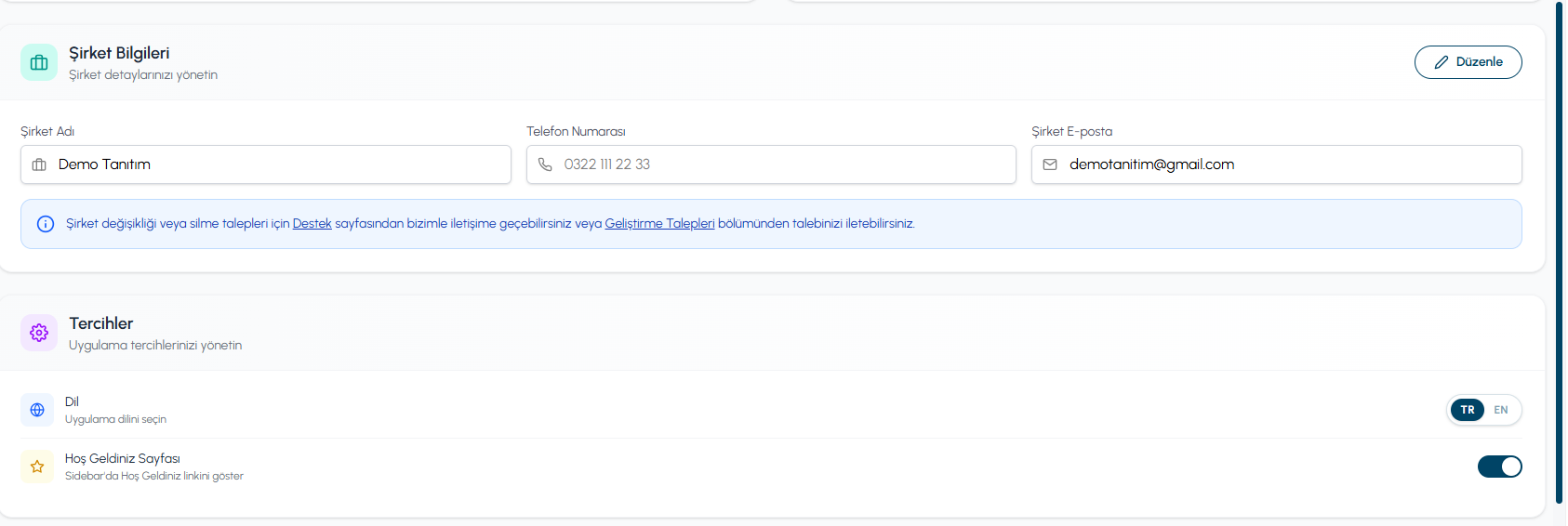Click Sidebar'da Hoş Geldiniz linkini göster text
This screenshot has height=526, width=1568.
154,477
